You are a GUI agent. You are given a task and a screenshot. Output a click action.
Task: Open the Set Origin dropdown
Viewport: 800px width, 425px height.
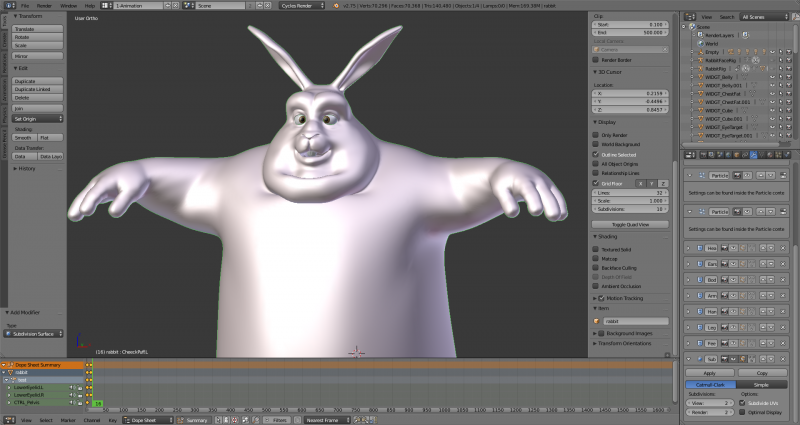(38, 118)
